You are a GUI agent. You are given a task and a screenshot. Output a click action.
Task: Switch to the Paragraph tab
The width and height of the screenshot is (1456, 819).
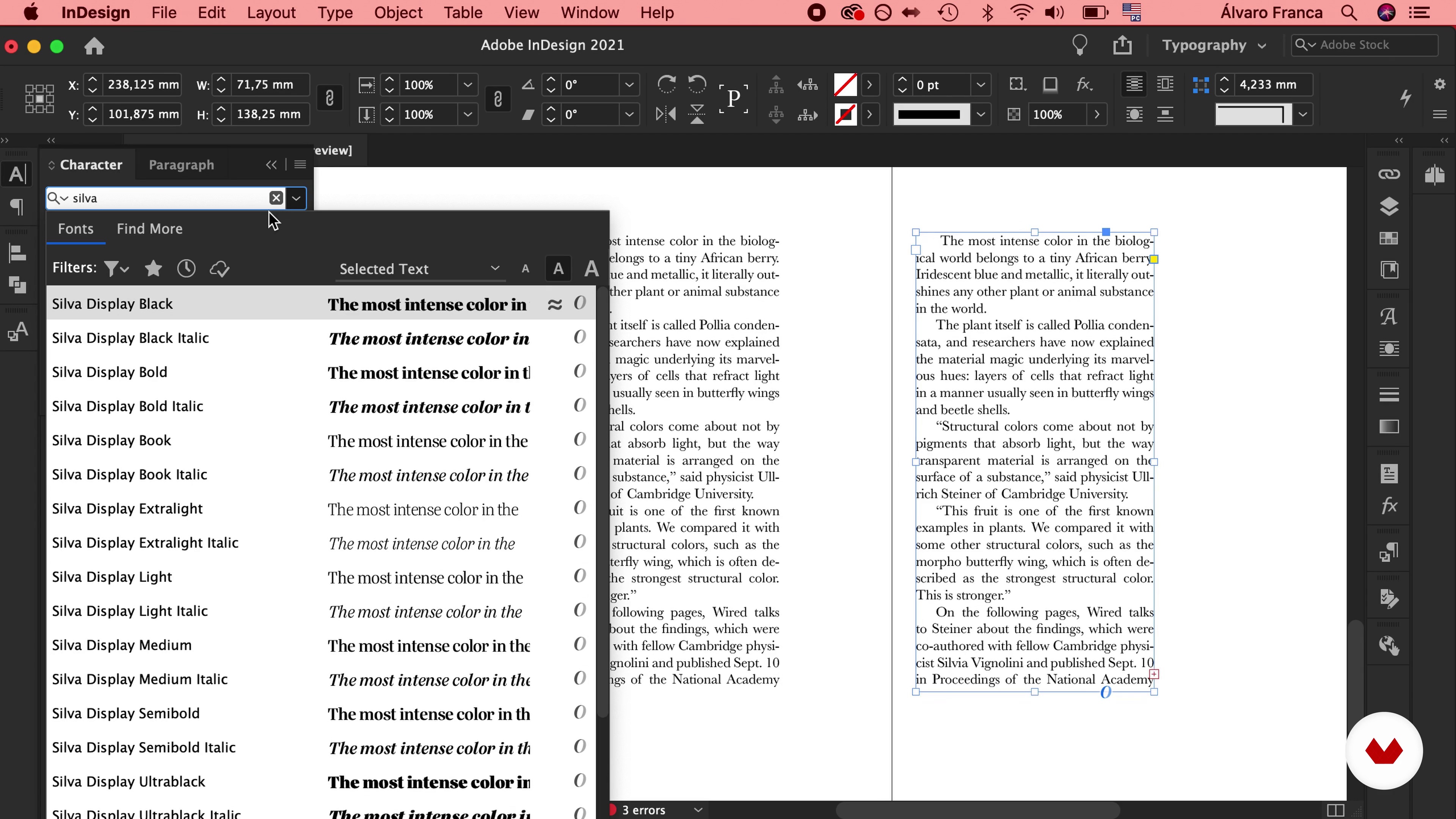(182, 165)
